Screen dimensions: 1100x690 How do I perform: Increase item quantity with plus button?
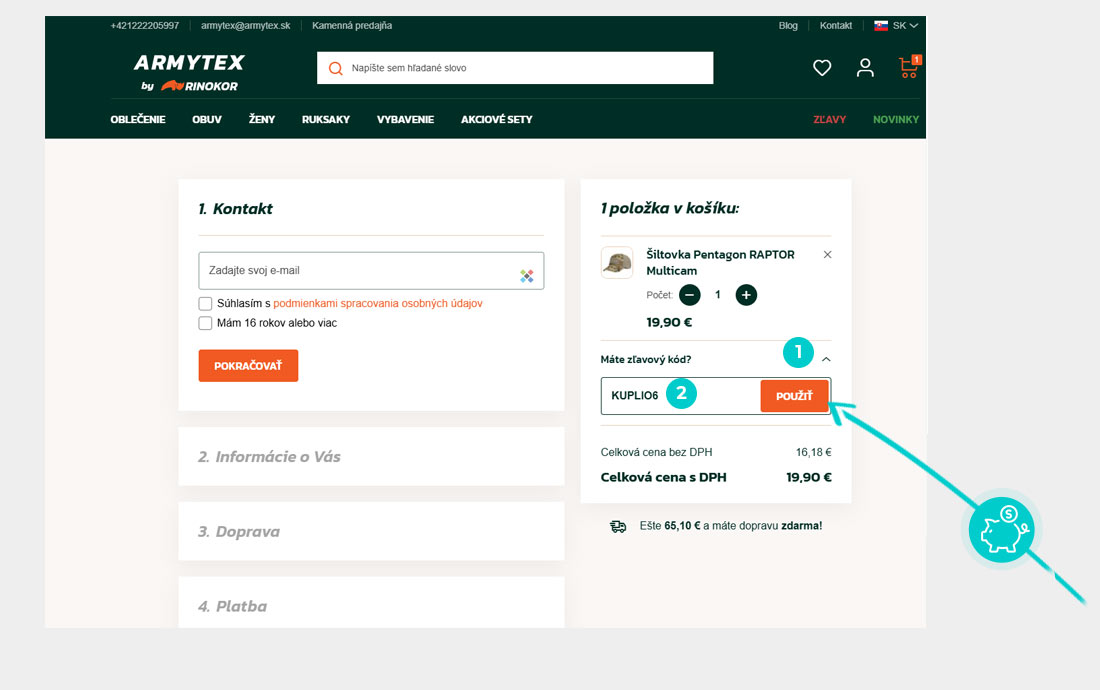(746, 295)
